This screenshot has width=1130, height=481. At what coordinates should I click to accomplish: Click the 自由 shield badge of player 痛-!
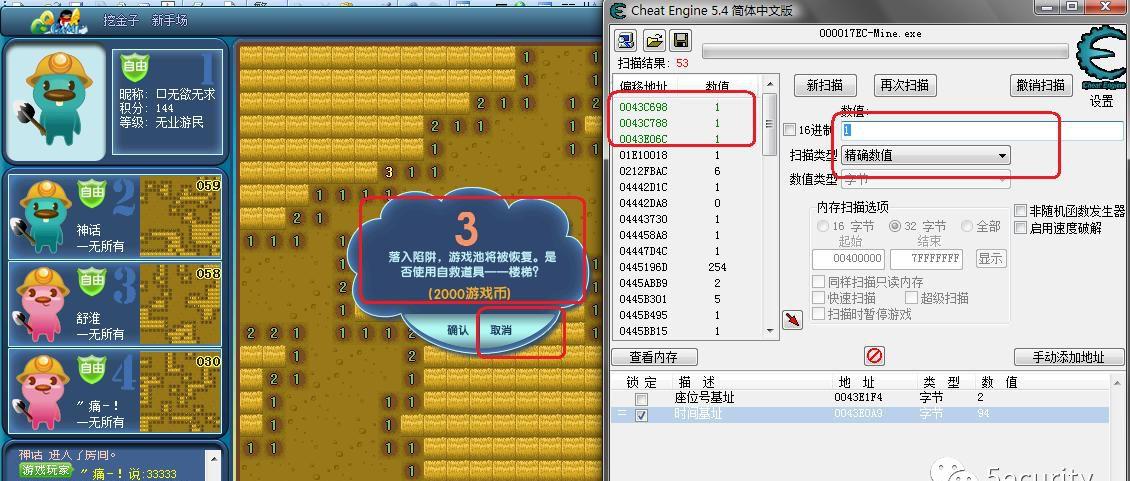92,369
